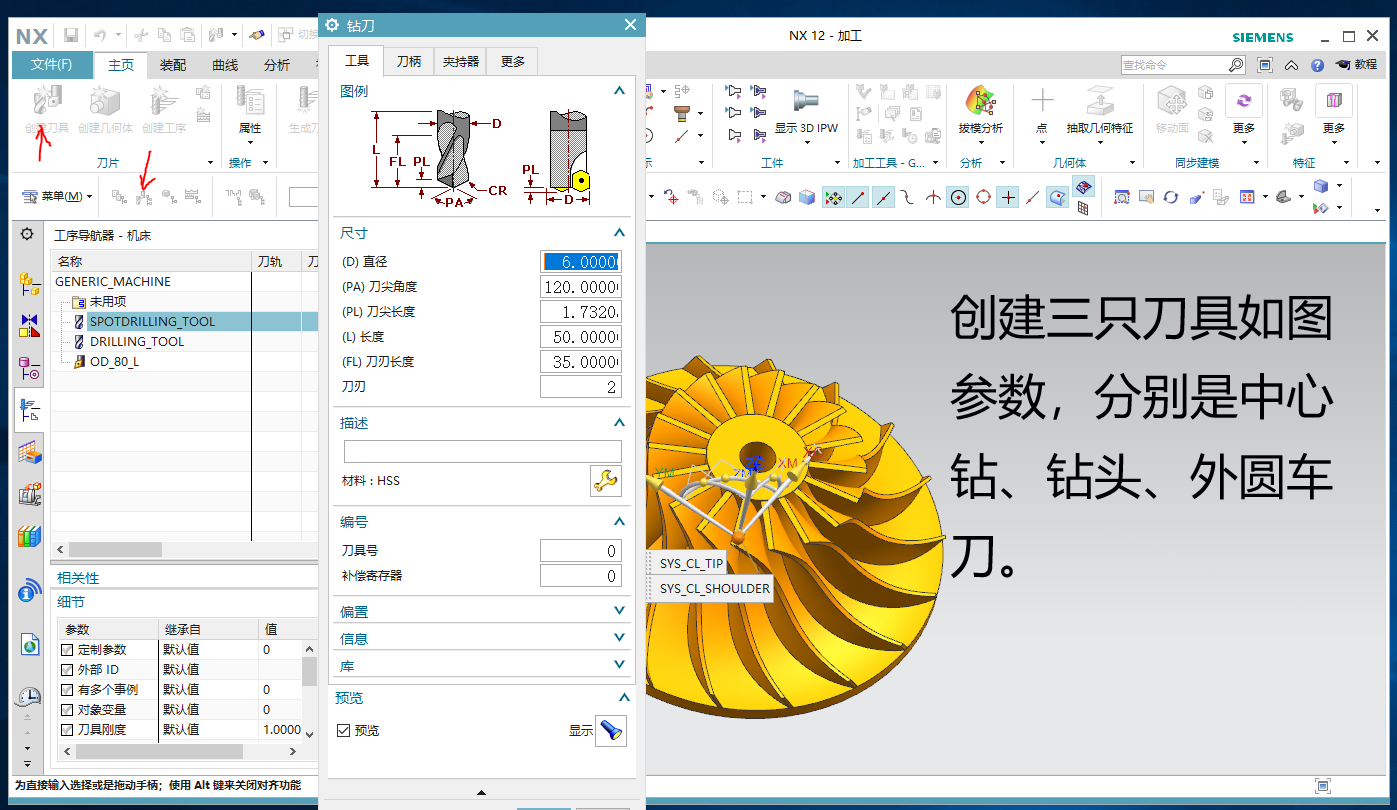Switch to the 刀柄 tab in the 钻刀 dialog

click(408, 61)
